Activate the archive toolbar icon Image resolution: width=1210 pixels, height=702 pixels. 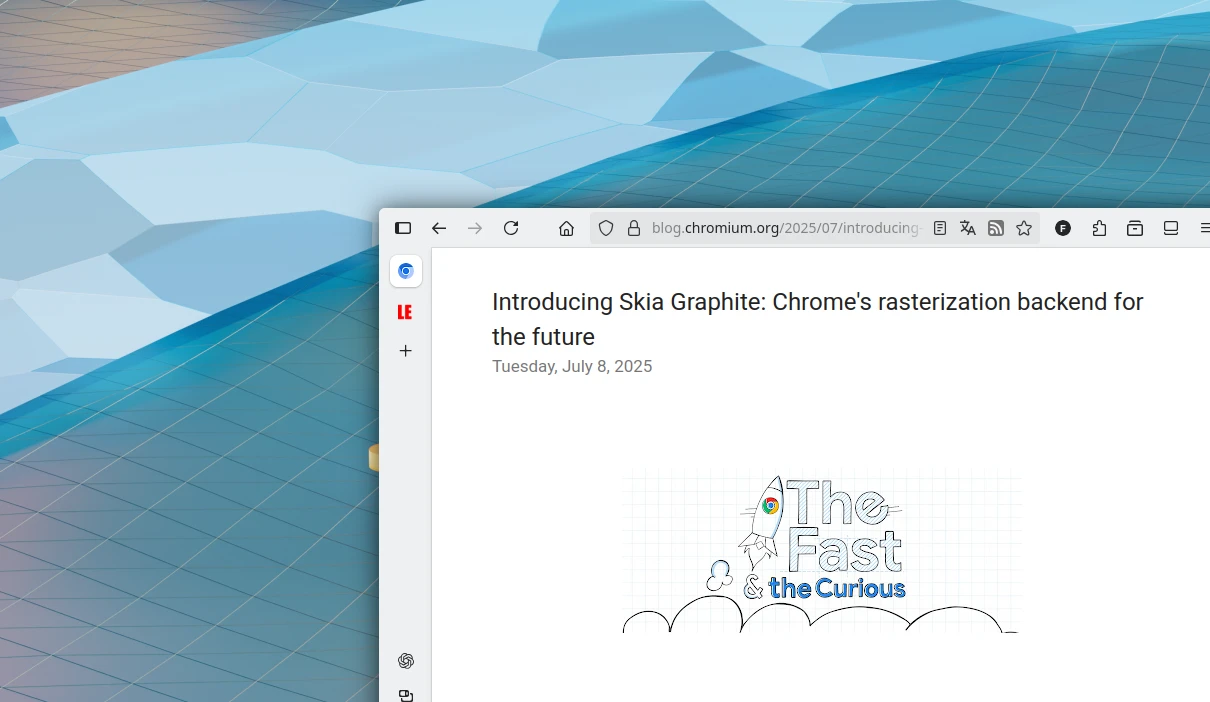pos(1135,228)
